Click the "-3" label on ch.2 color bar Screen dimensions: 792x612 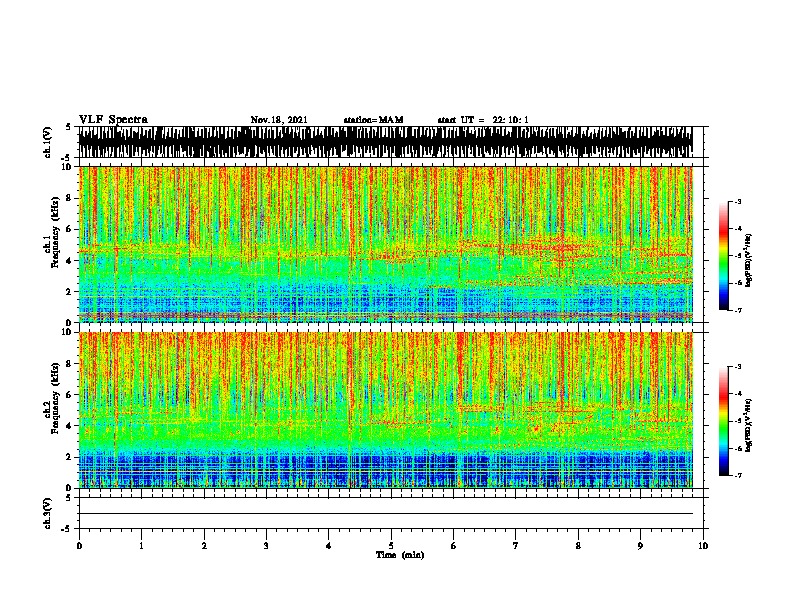(x=738, y=367)
